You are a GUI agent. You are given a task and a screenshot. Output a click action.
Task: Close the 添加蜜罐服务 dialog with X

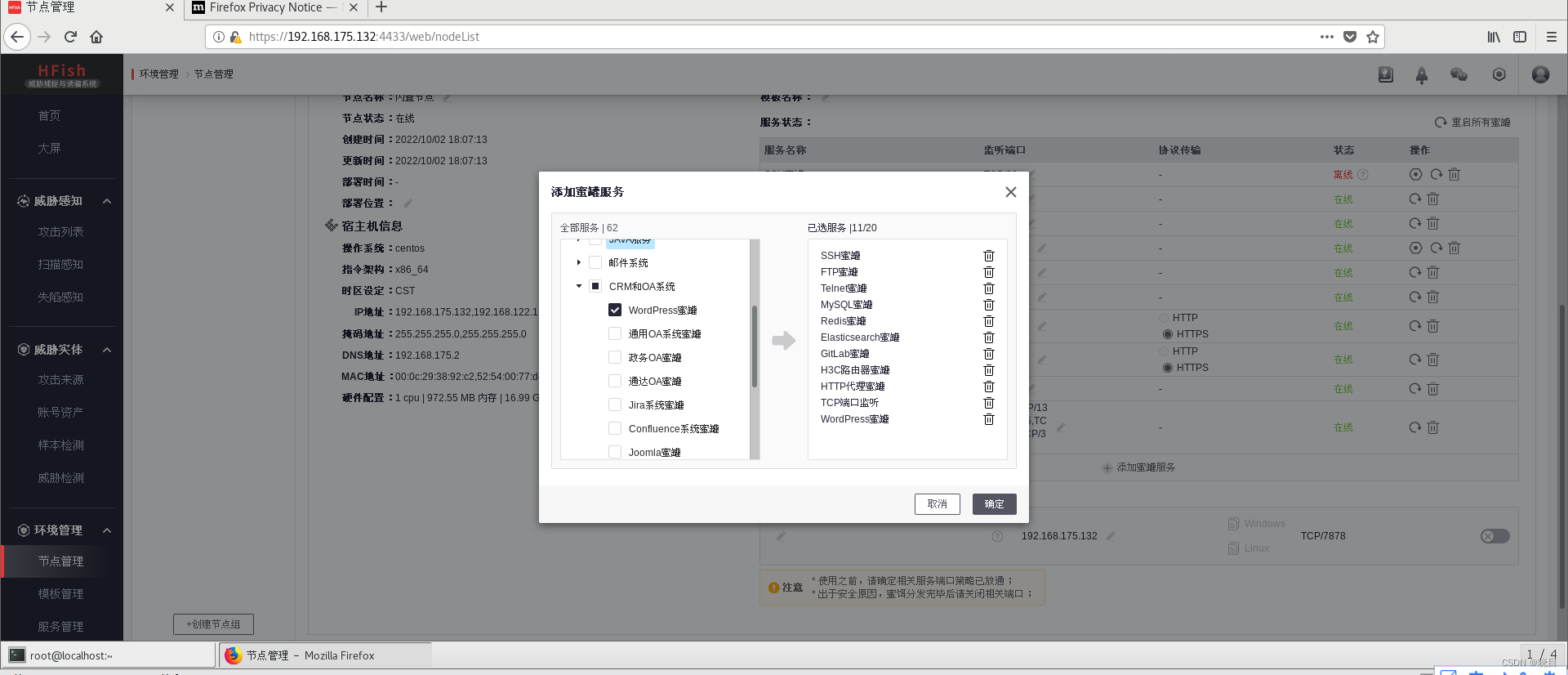[x=1010, y=192]
